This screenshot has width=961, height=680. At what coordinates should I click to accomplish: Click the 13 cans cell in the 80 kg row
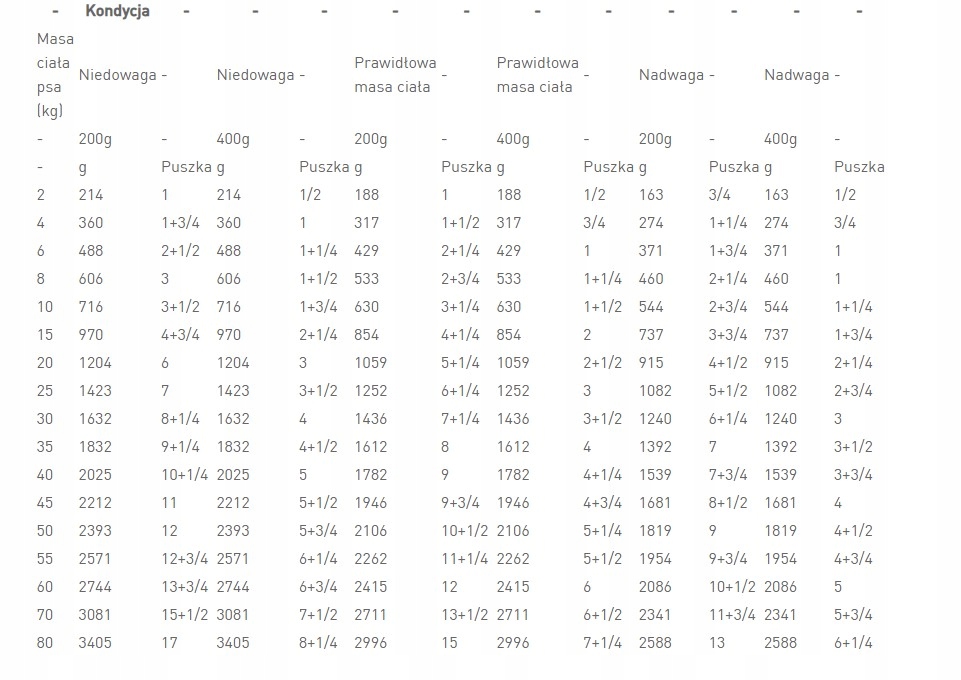click(x=717, y=642)
